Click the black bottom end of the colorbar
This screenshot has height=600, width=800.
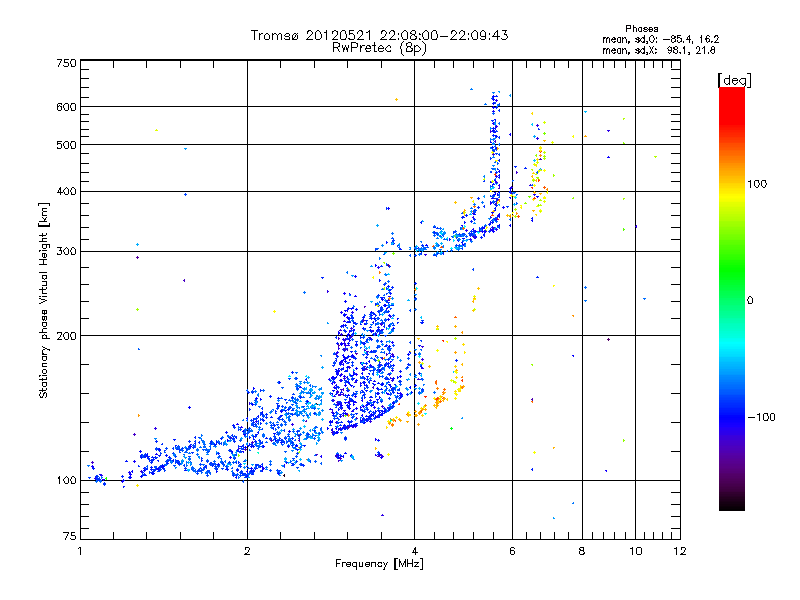click(732, 505)
